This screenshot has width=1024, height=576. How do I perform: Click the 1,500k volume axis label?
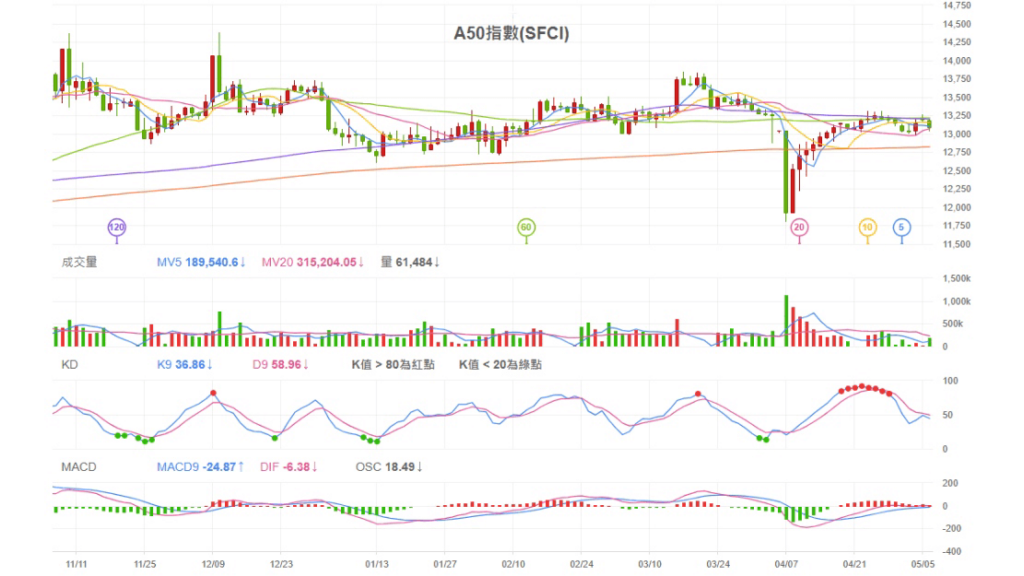(x=956, y=278)
